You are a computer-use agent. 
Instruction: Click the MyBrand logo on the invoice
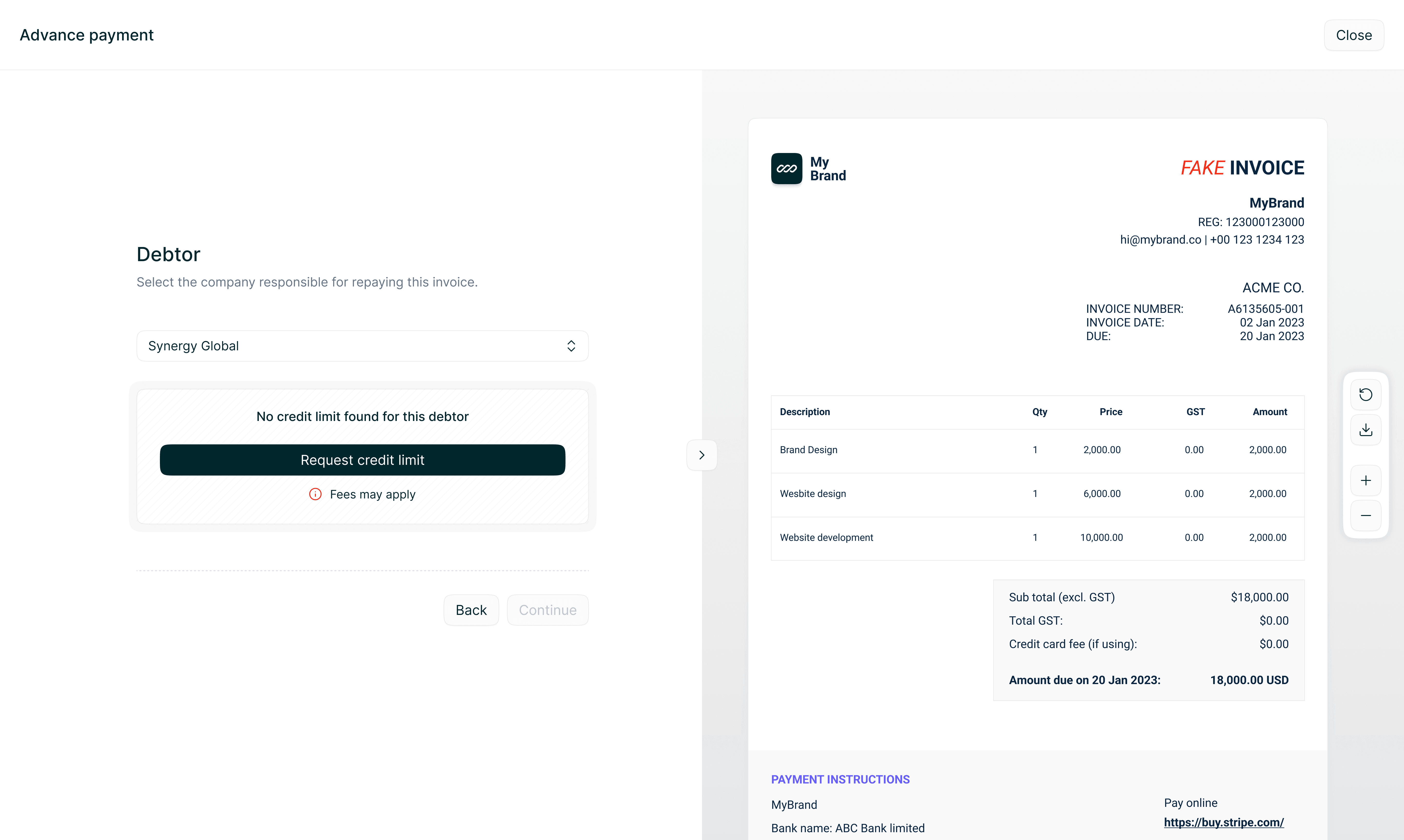click(x=787, y=169)
